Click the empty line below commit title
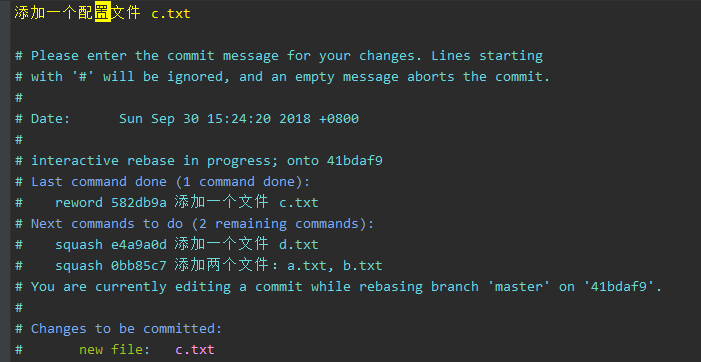Image resolution: width=701 pixels, height=362 pixels. 355,35
